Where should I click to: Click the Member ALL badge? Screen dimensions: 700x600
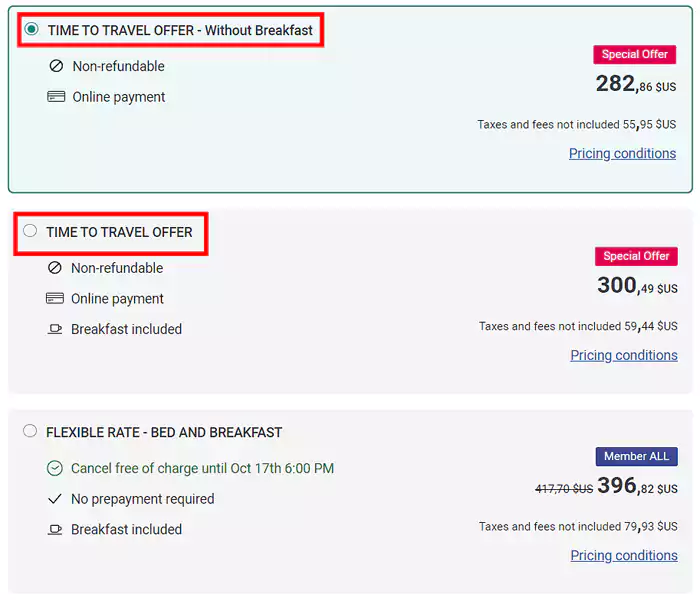click(x=637, y=456)
